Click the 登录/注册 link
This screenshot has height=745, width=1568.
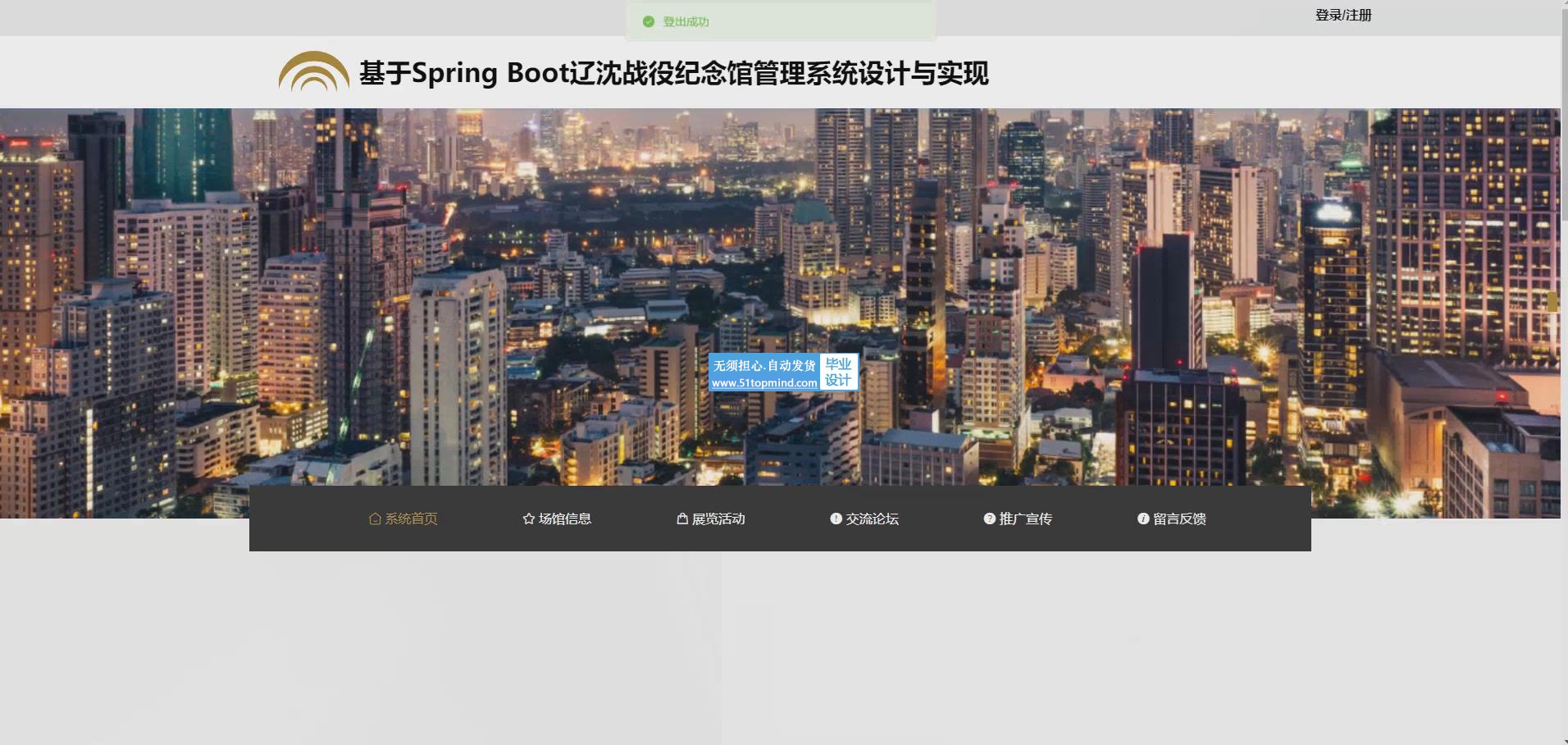(1343, 15)
